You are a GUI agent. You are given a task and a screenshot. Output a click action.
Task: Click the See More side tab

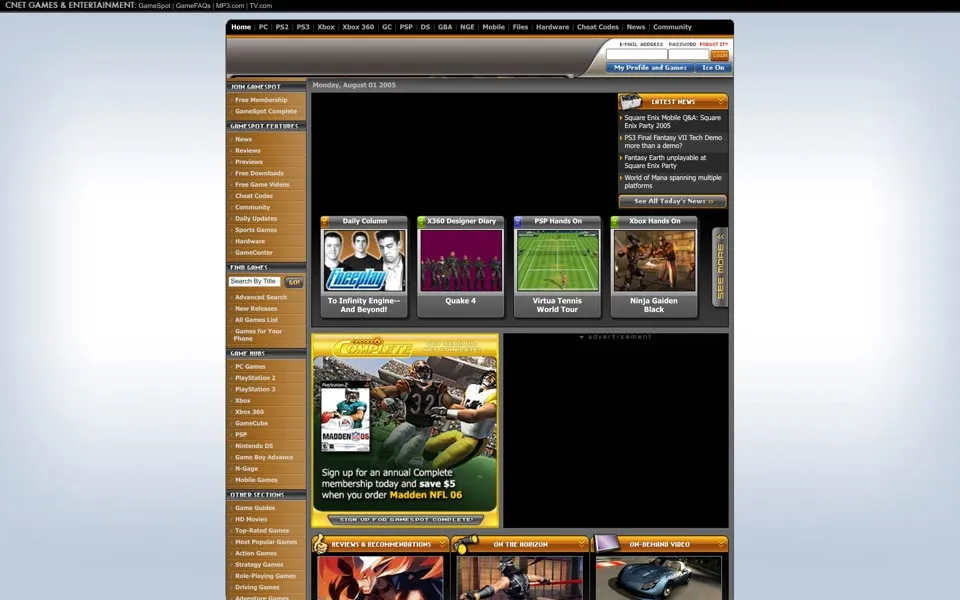(720, 266)
